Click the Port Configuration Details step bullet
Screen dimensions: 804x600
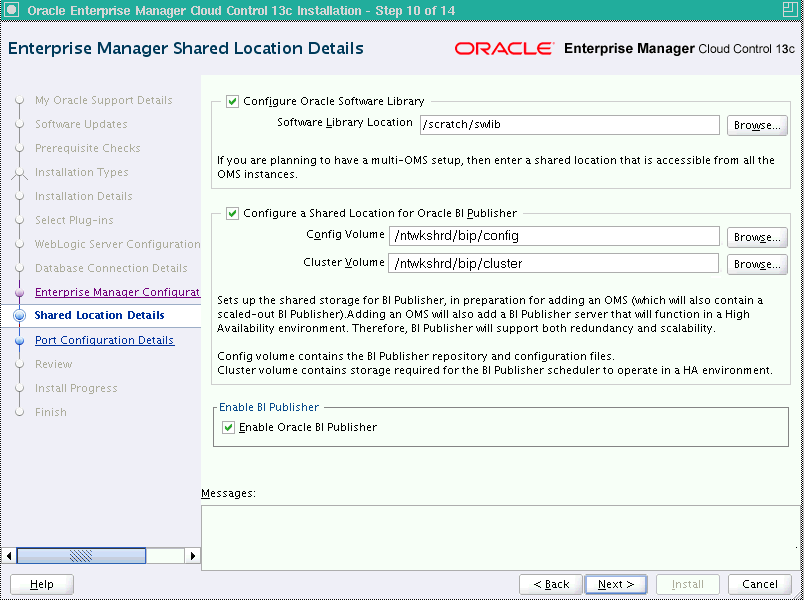(19, 341)
